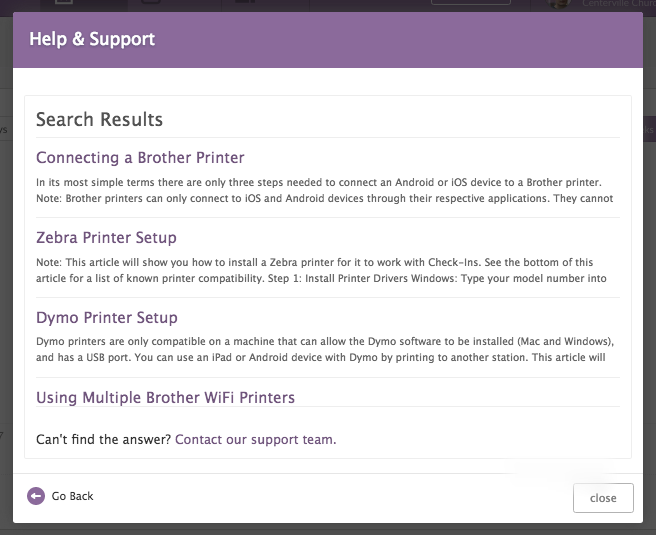Click the Brother printer description snippet
Image resolution: width=656 pixels, height=535 pixels.
(325, 190)
